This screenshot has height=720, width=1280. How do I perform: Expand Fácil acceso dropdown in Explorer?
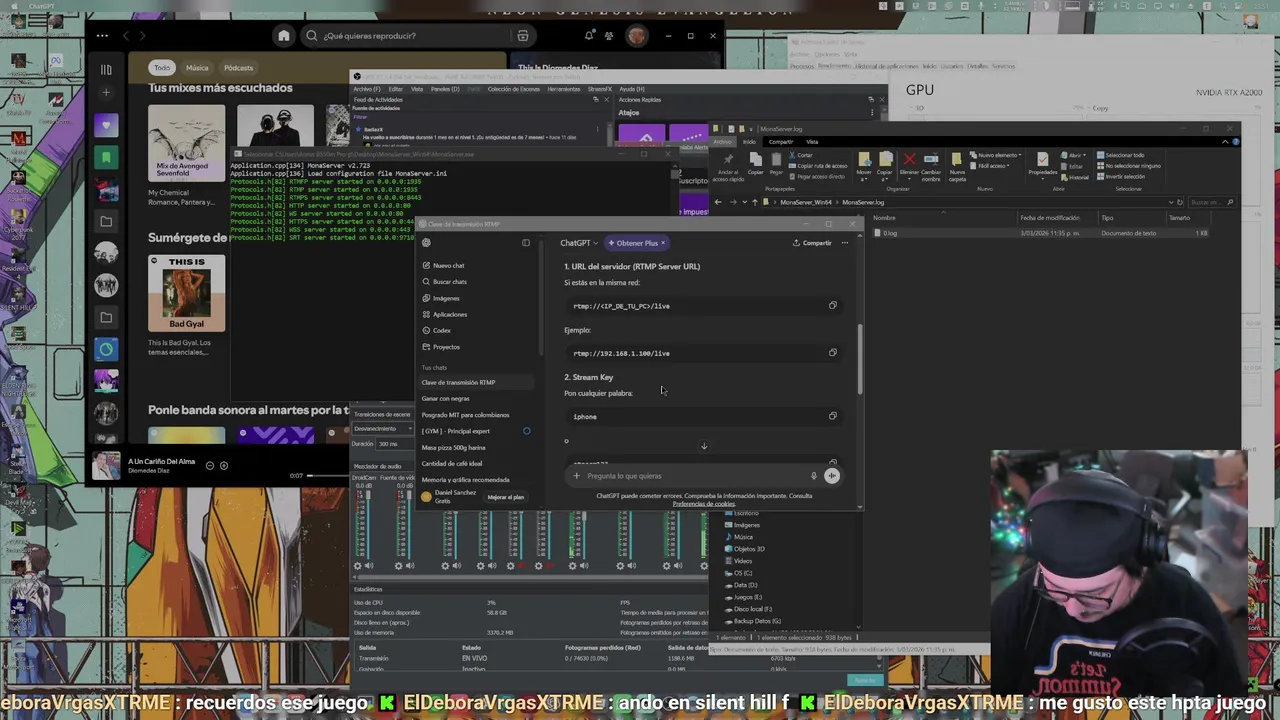[x=990, y=165]
